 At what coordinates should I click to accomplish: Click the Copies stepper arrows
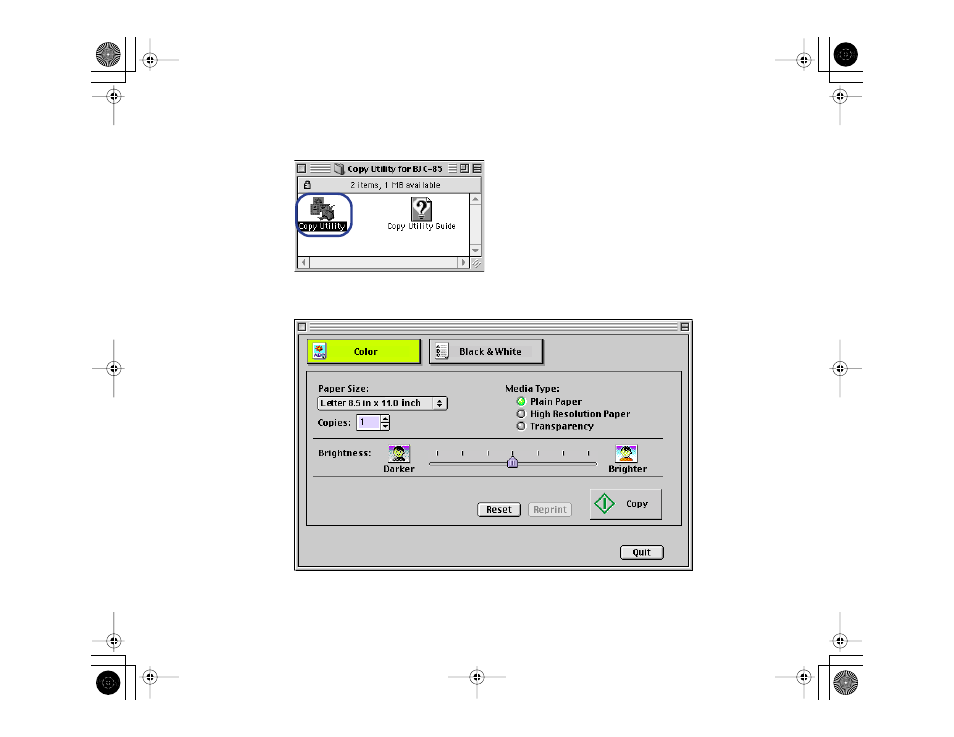[x=385, y=423]
